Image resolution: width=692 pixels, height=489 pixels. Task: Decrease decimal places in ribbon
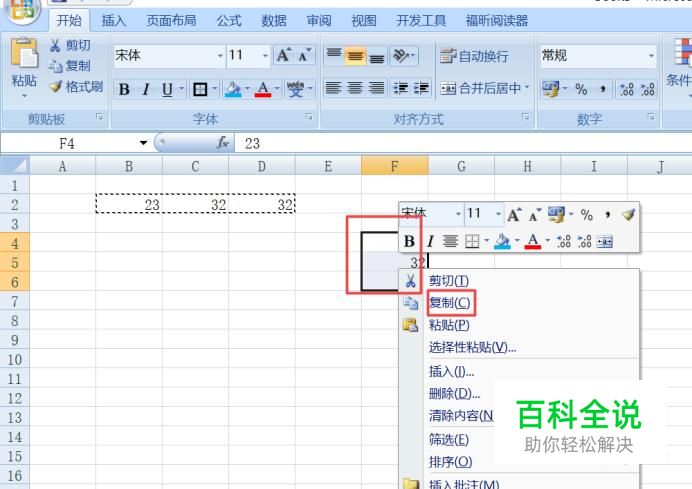click(x=647, y=89)
